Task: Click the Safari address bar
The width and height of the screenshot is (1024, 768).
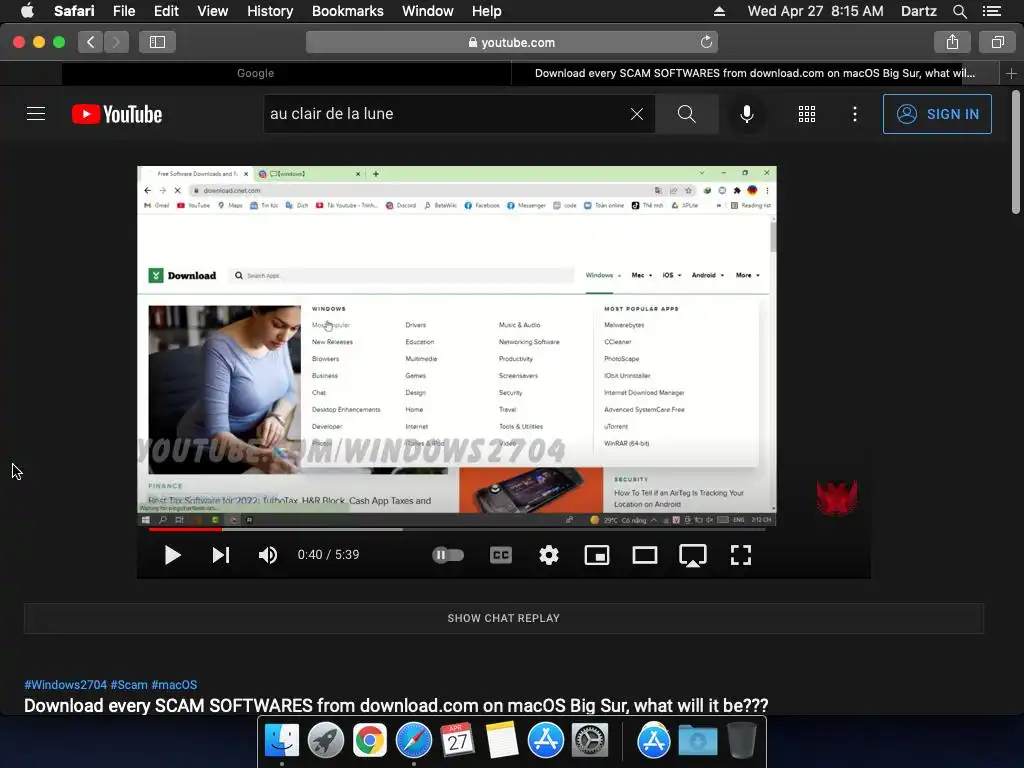Action: [511, 42]
